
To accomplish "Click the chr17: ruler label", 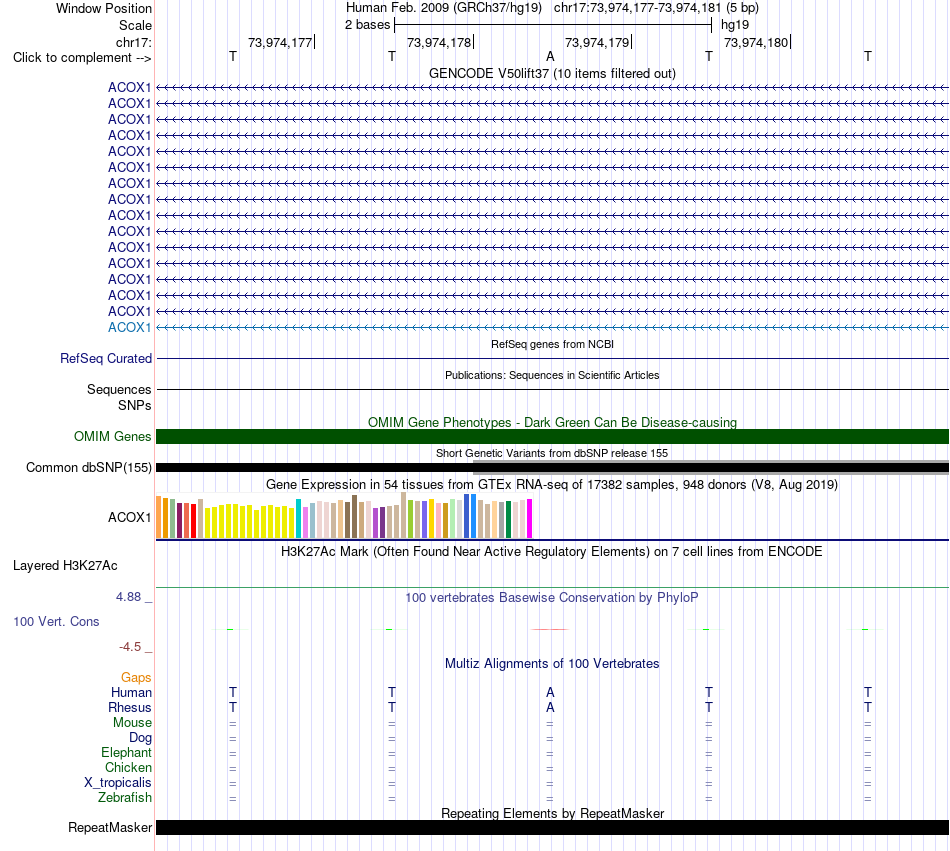I will tap(133, 42).
